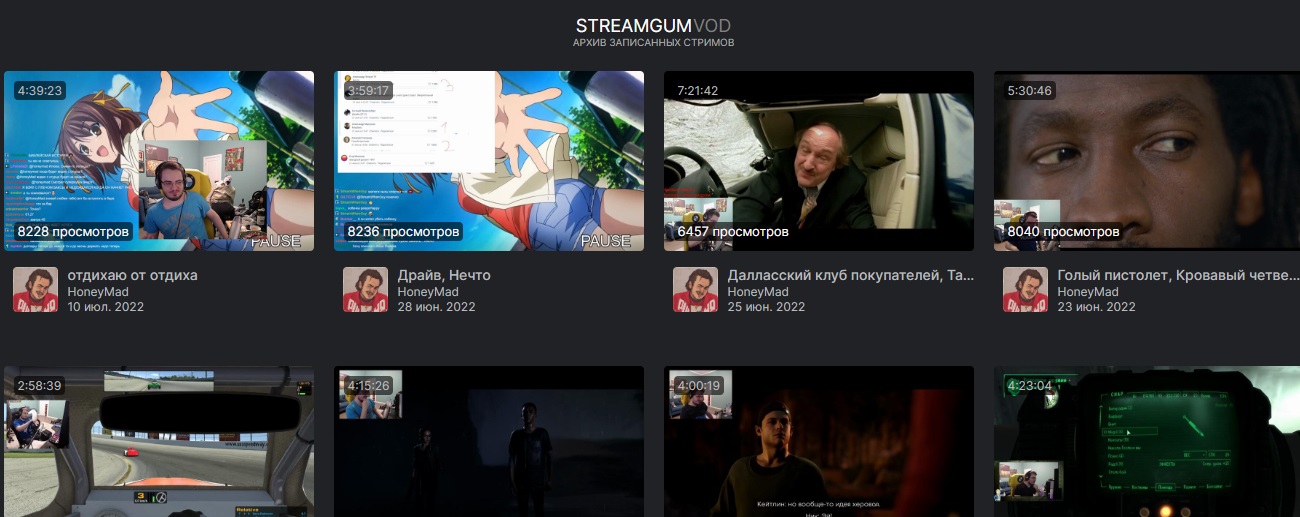The width and height of the screenshot is (1300, 517).
Task: Click the 5:30:46 duration badge
Action: coord(1030,90)
